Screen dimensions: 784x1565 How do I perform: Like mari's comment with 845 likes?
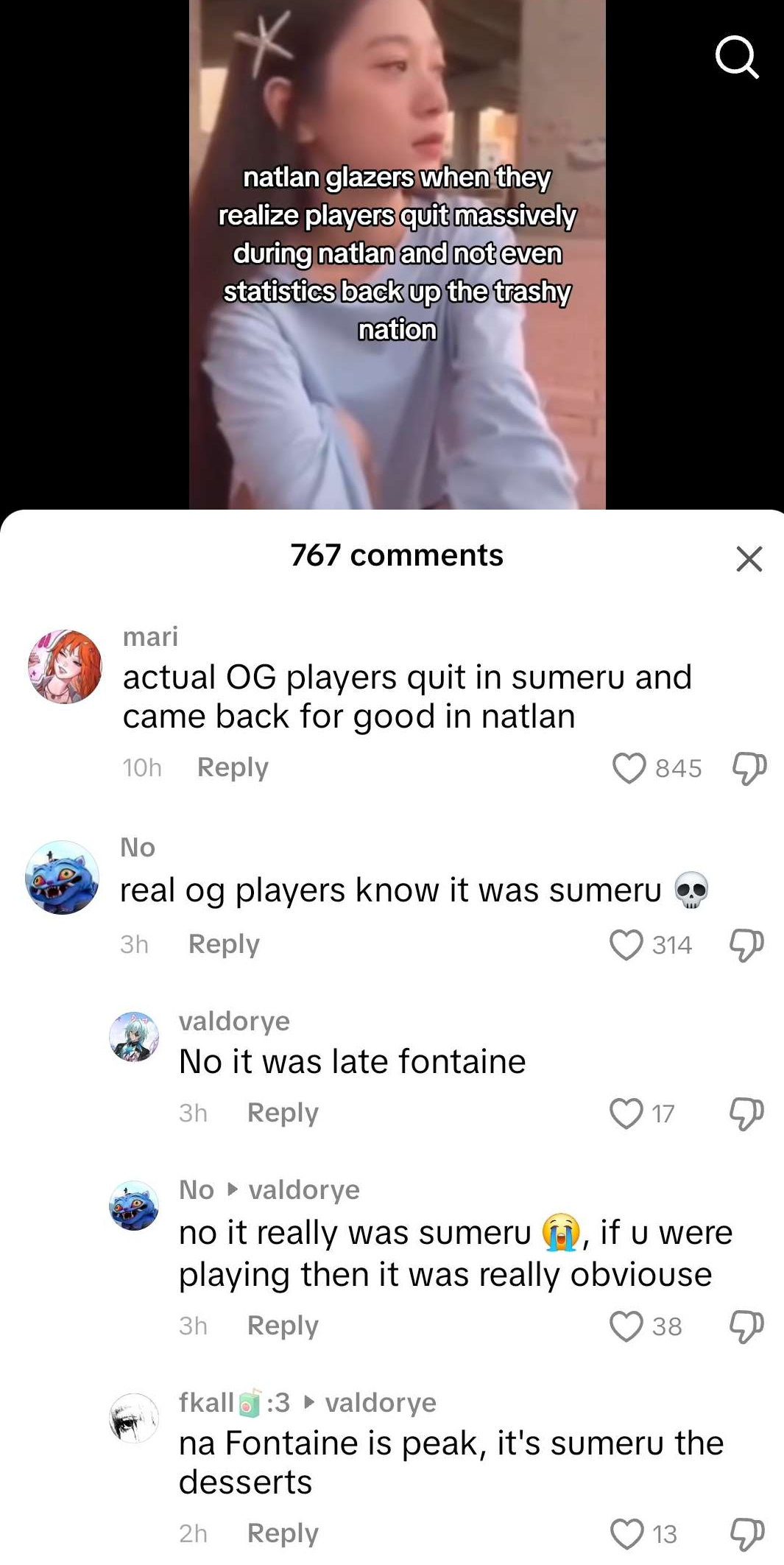tap(629, 768)
